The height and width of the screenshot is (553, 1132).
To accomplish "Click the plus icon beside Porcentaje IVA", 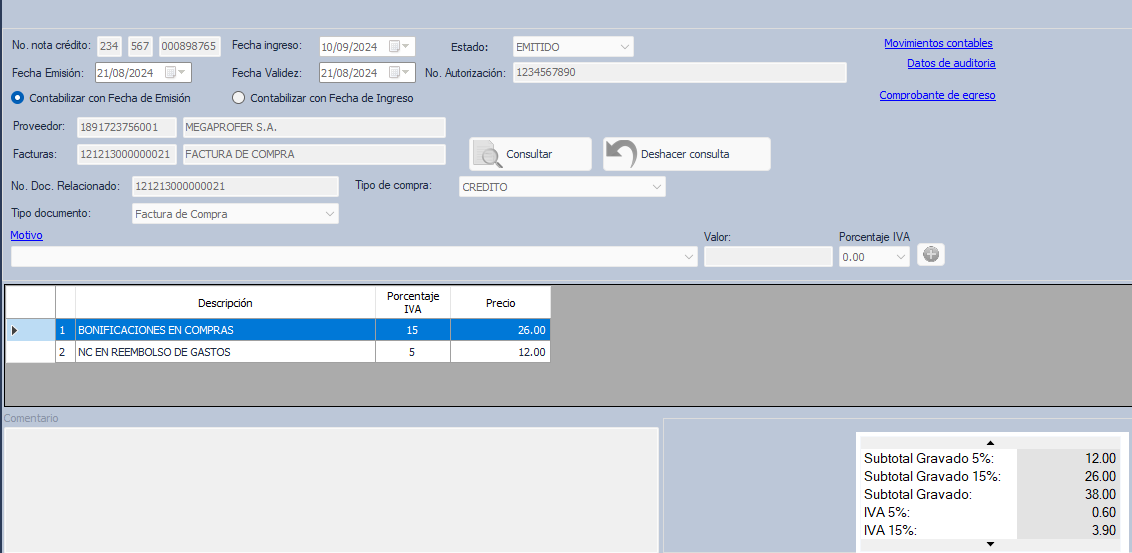I will point(931,255).
